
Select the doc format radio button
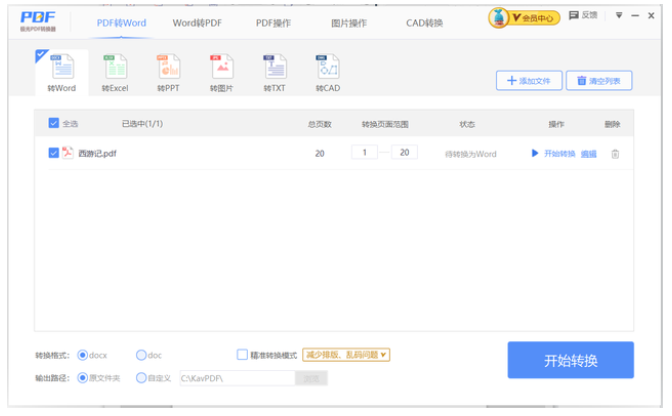[141, 354]
